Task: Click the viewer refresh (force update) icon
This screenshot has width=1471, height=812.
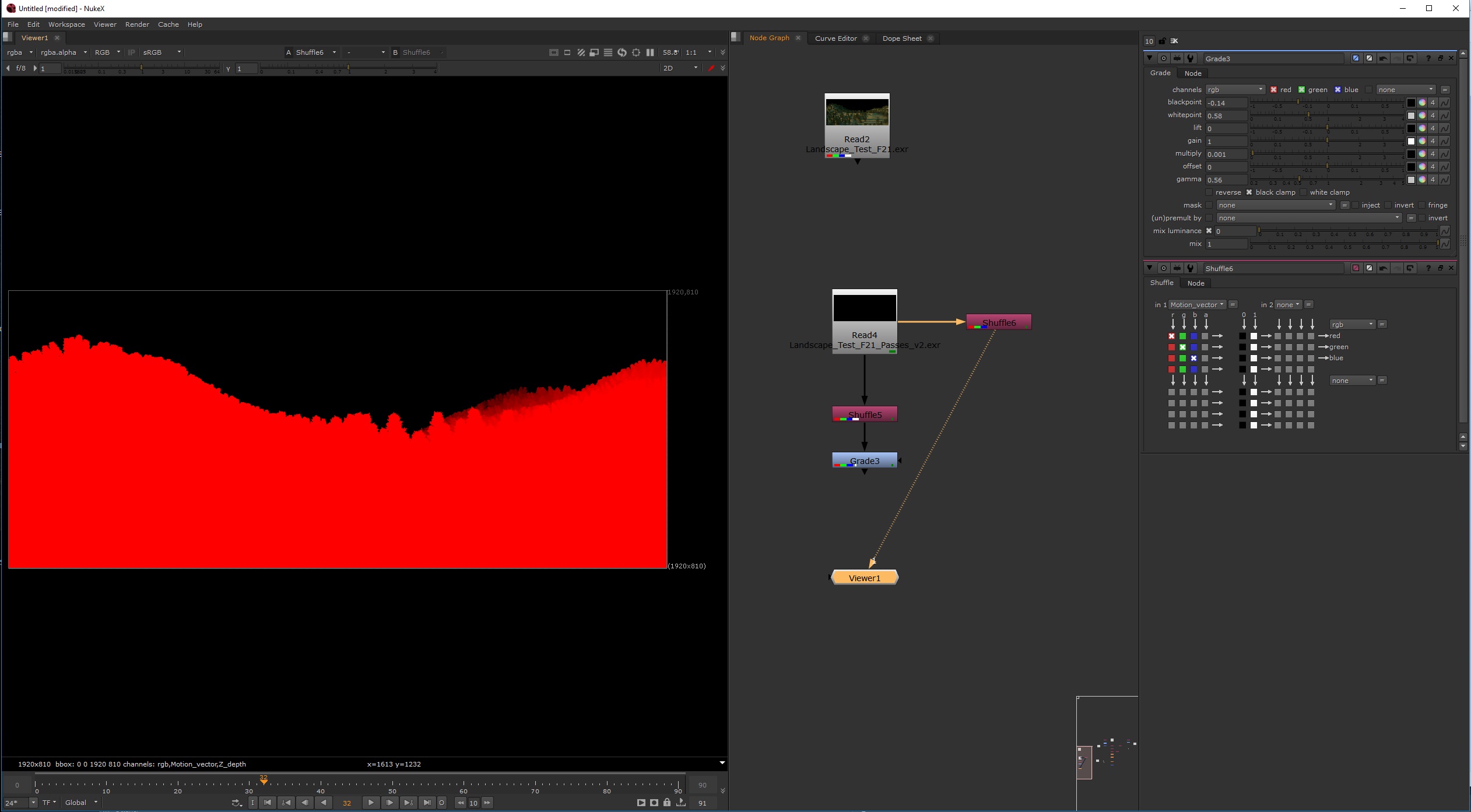Action: click(x=622, y=52)
